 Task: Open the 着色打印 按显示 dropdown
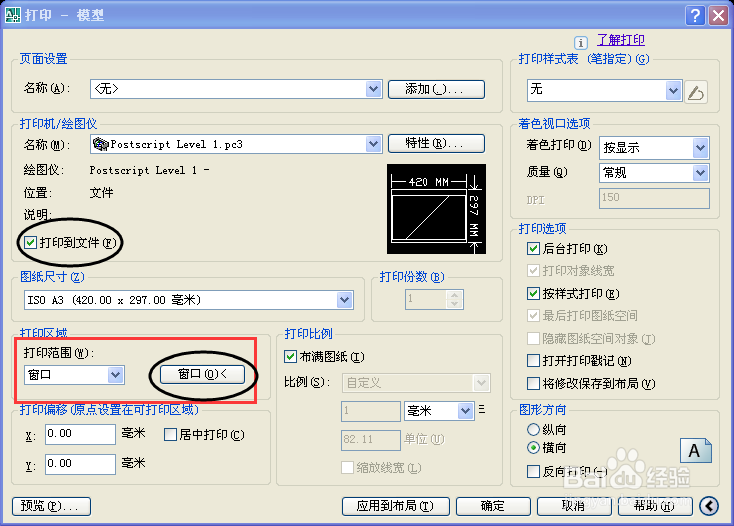(x=700, y=148)
